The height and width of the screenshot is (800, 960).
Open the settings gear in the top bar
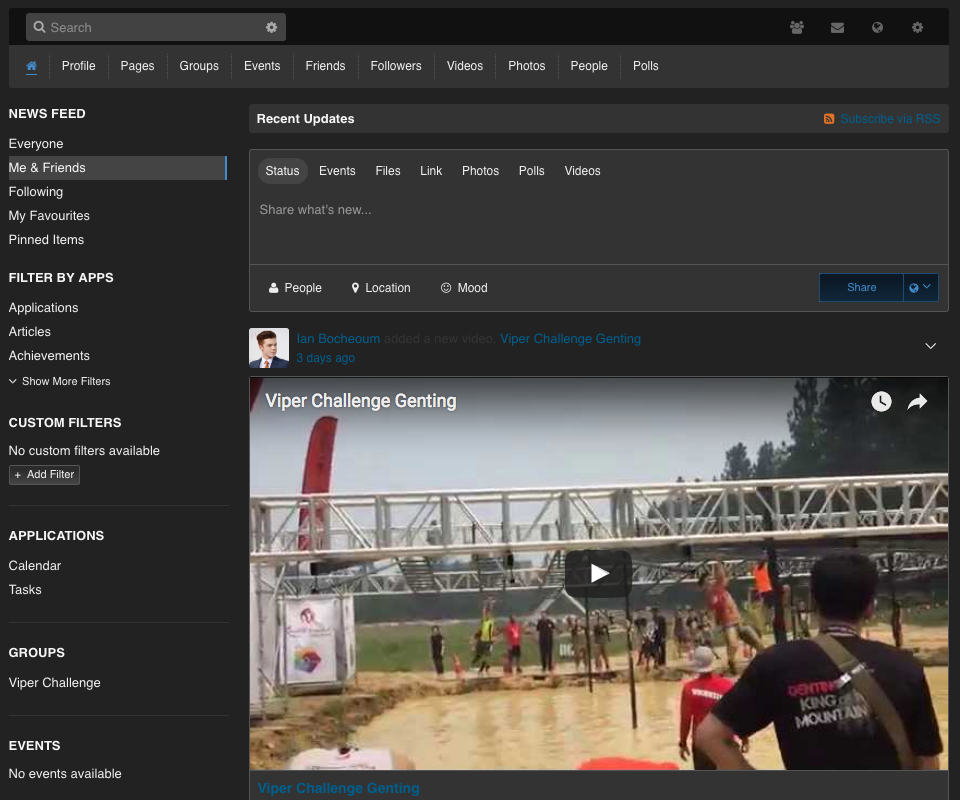pos(917,27)
